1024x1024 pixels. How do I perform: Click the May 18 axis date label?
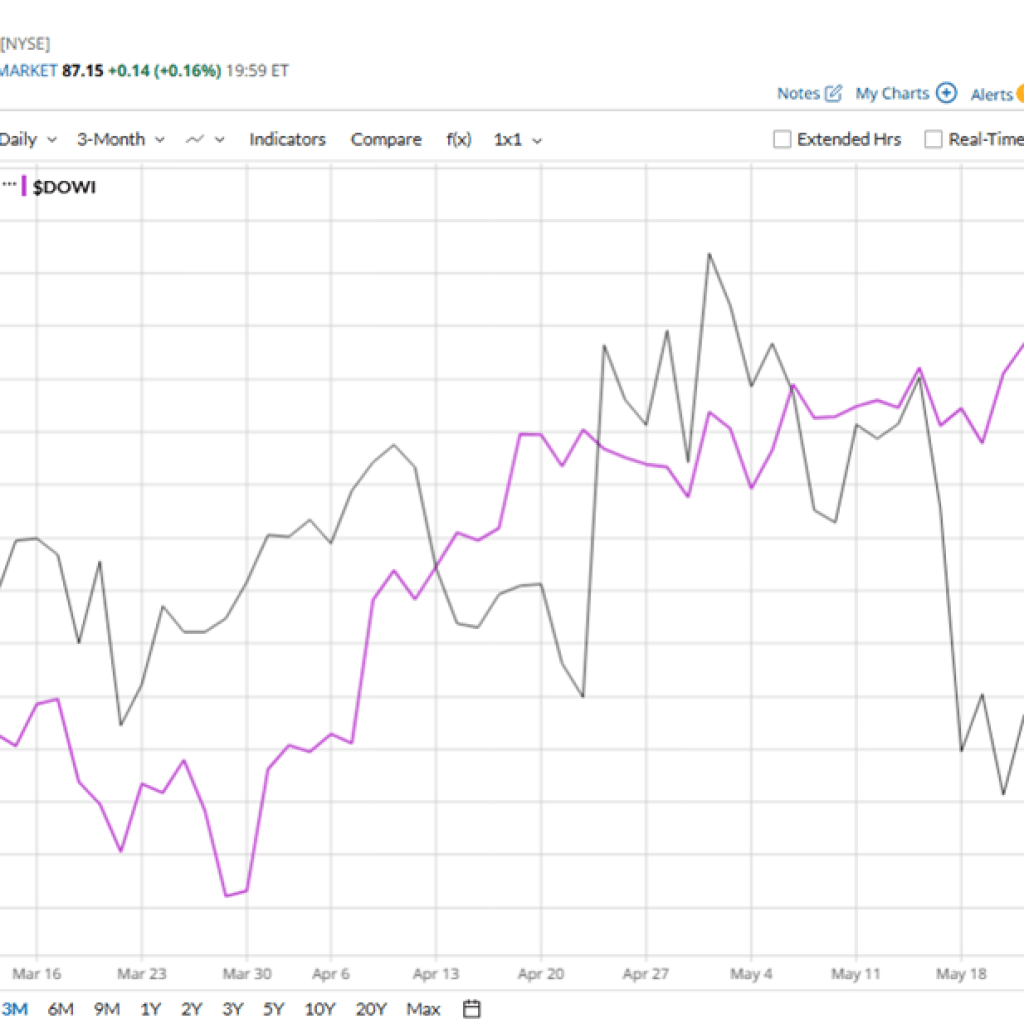pyautogui.click(x=961, y=974)
